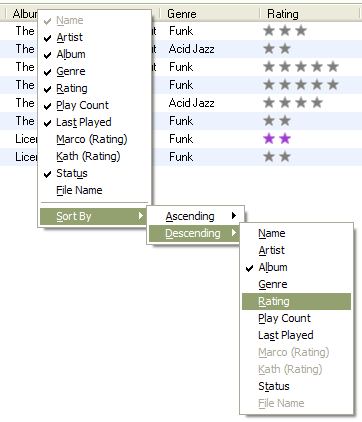The height and width of the screenshot is (422, 362).
Task: Select the checked Album sort option
Action: [273, 267]
